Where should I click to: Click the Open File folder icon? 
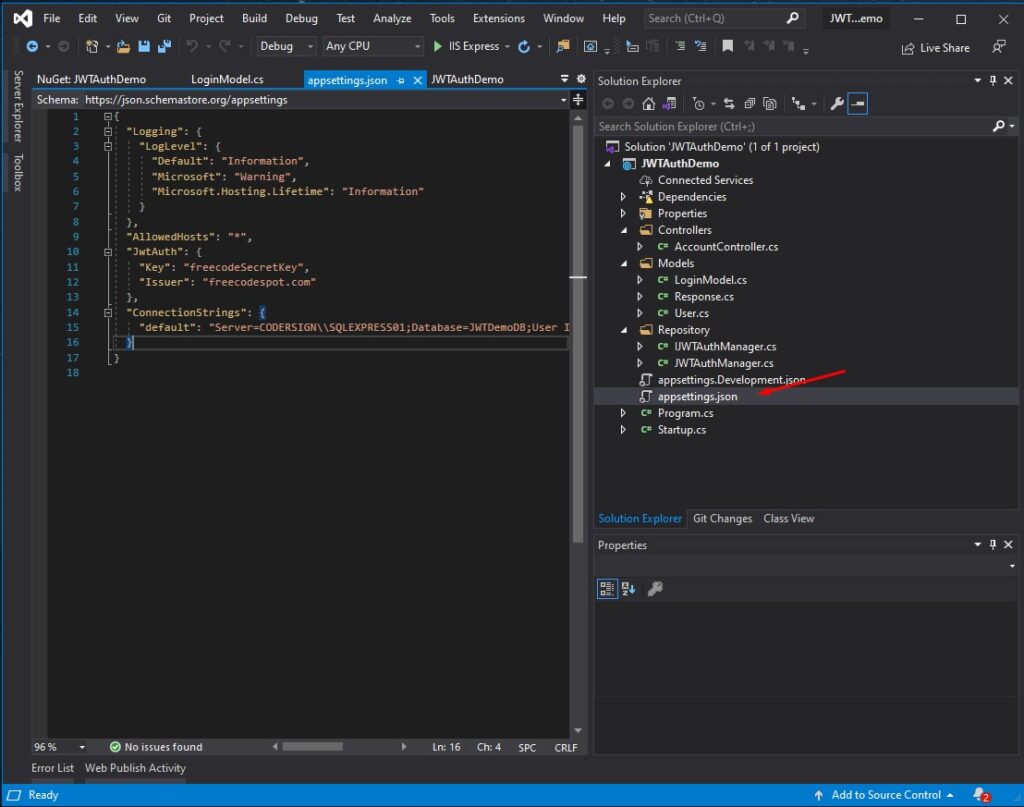pos(123,46)
